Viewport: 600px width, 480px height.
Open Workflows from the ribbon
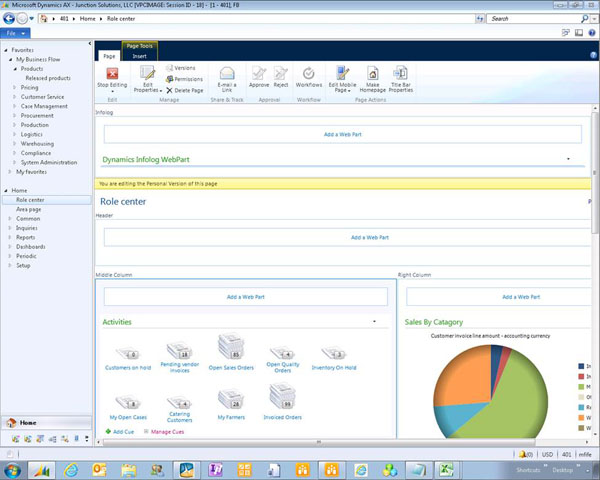coord(309,77)
